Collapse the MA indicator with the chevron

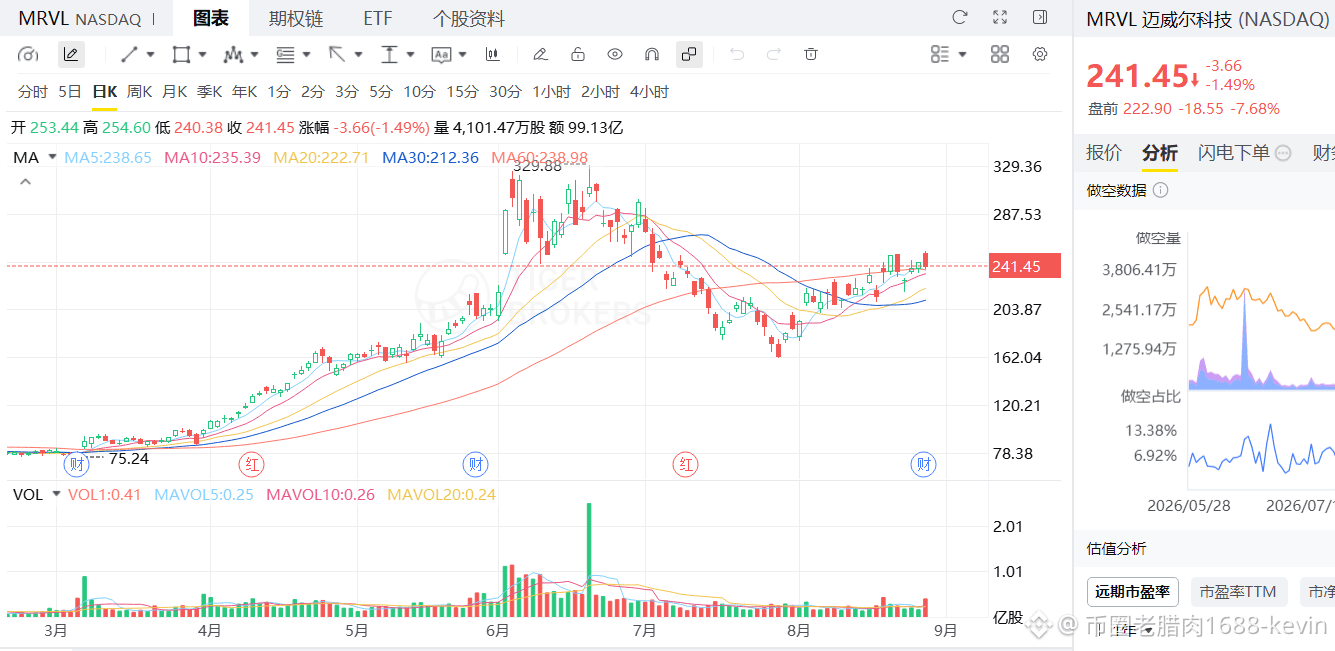tap(25, 182)
